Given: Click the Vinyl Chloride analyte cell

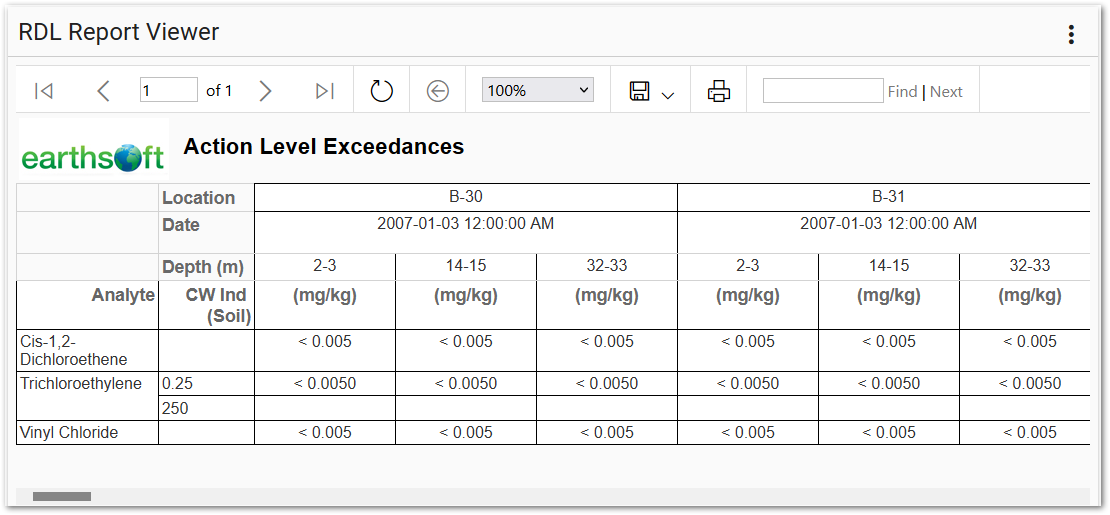Looking at the screenshot, I should click(x=69, y=433).
